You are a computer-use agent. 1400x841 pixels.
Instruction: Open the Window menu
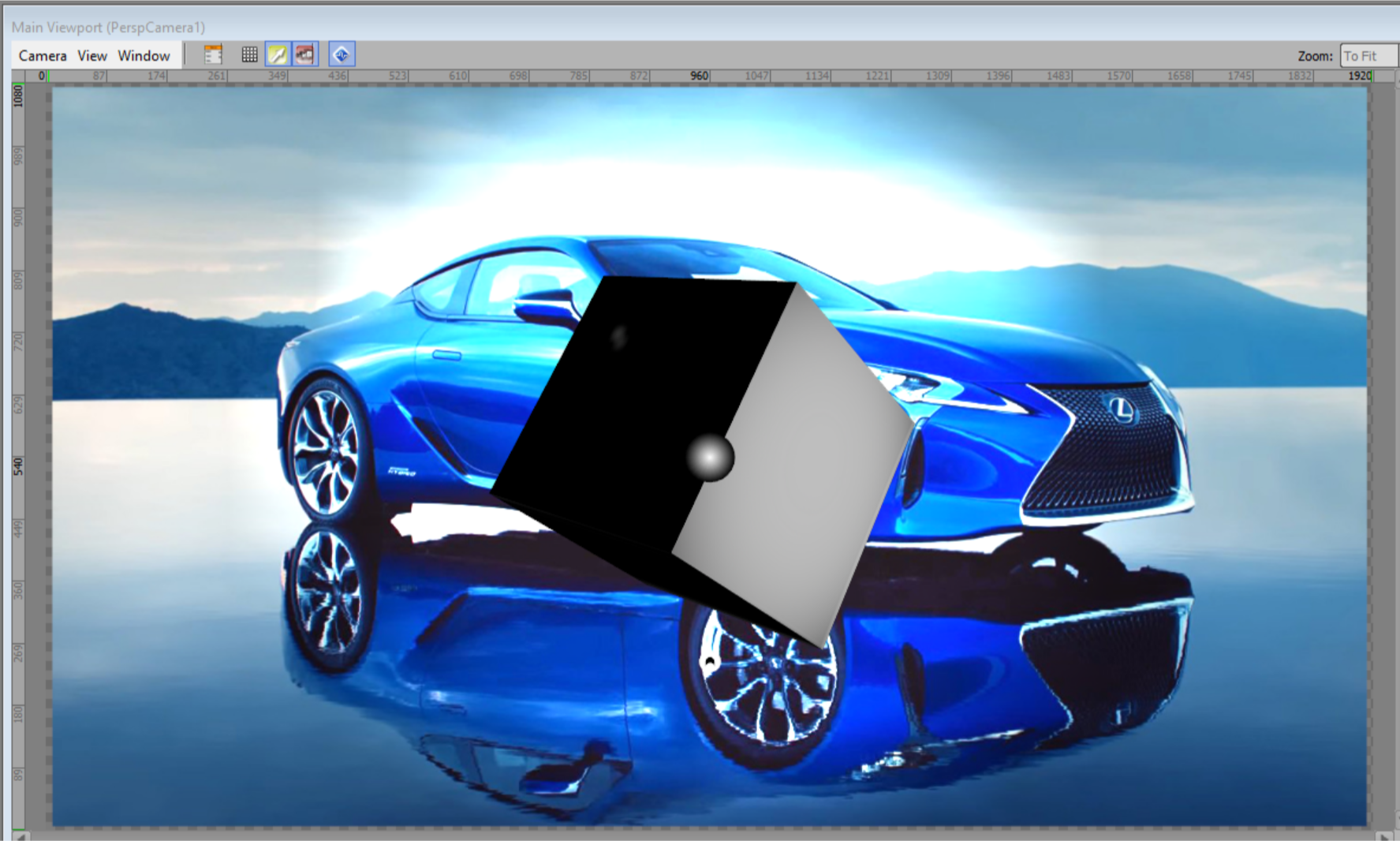pos(144,55)
